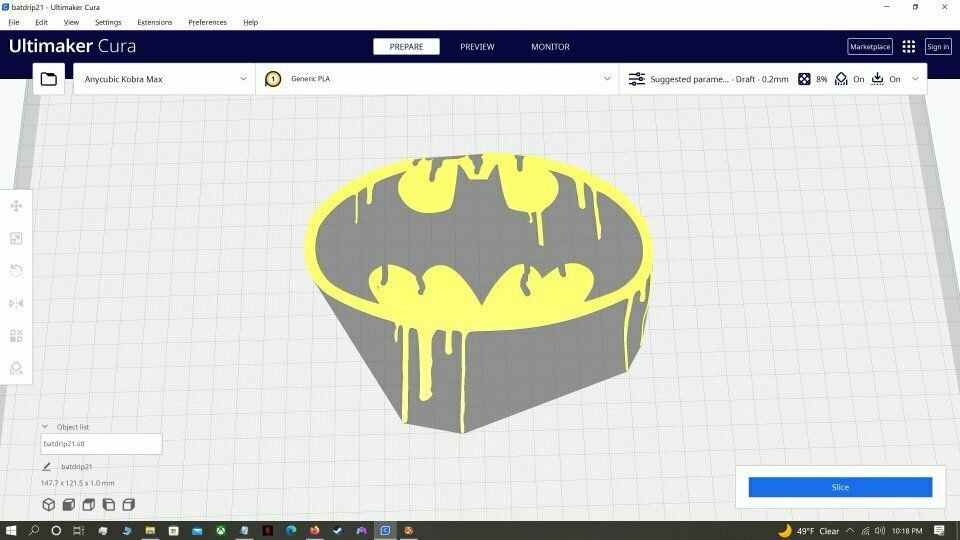
Task: Select batdrip21.stl in object list
Action: point(101,444)
